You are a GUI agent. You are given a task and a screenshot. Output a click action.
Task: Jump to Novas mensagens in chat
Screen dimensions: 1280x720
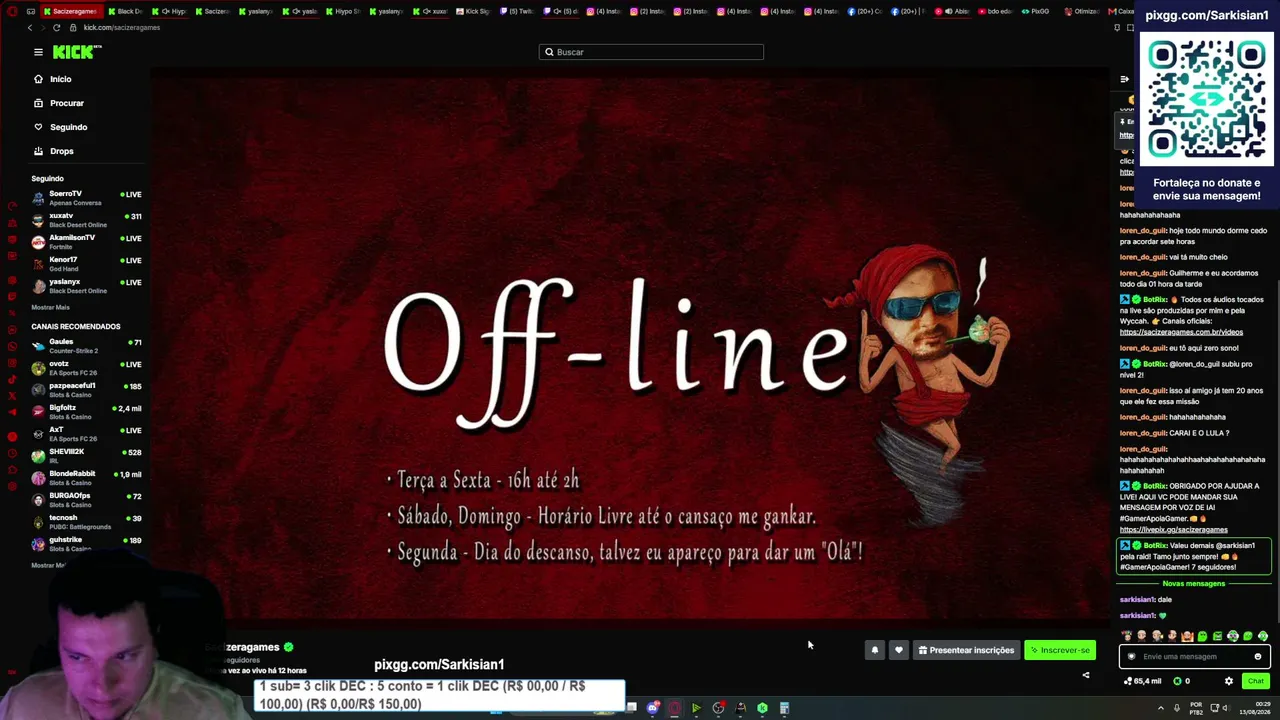click(x=1193, y=584)
